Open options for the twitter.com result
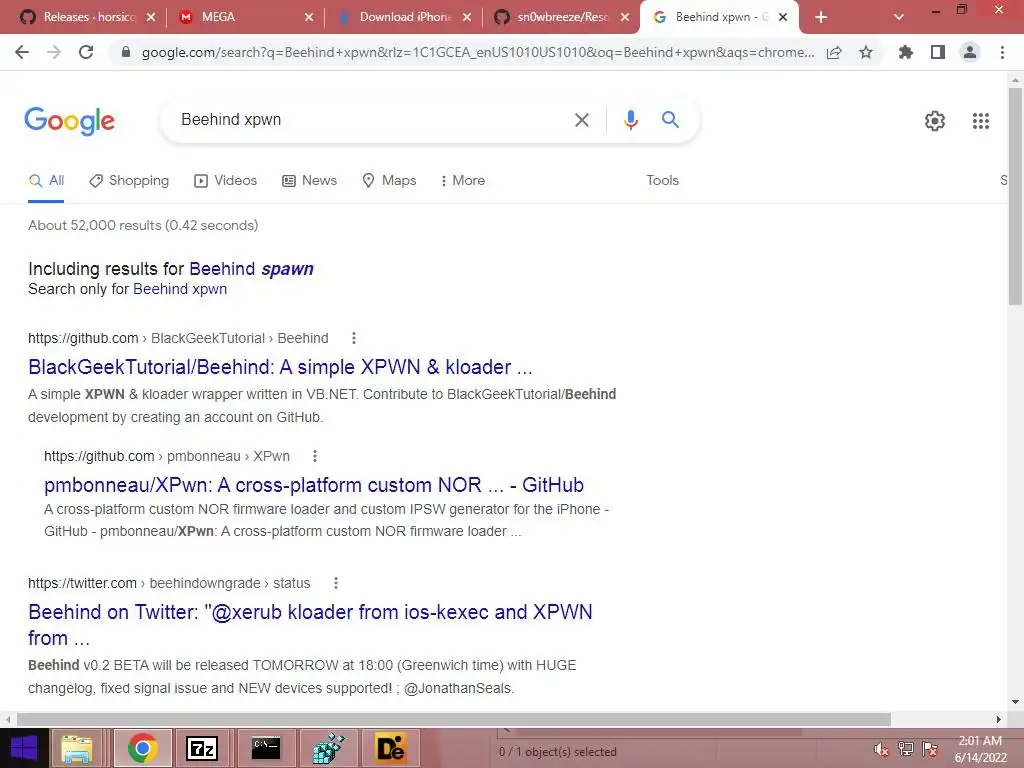 pos(335,583)
